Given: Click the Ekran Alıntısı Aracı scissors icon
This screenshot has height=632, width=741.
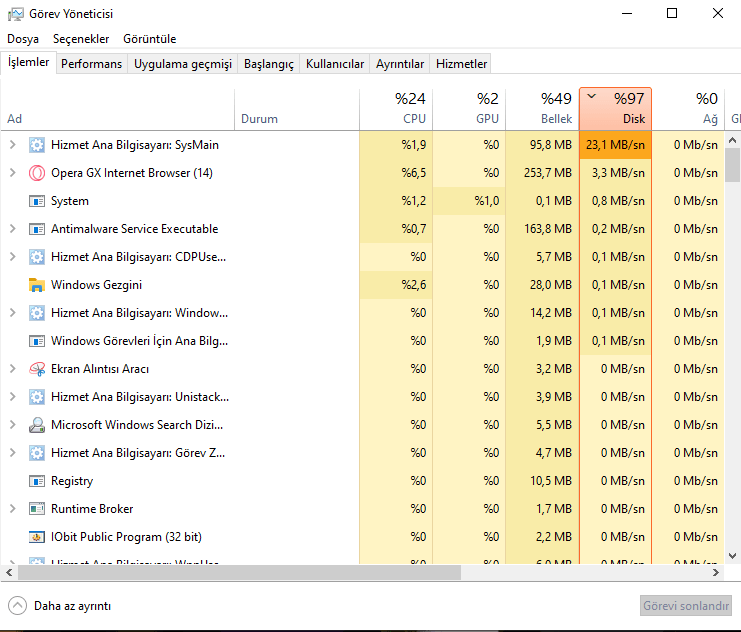Looking at the screenshot, I should [x=37, y=369].
